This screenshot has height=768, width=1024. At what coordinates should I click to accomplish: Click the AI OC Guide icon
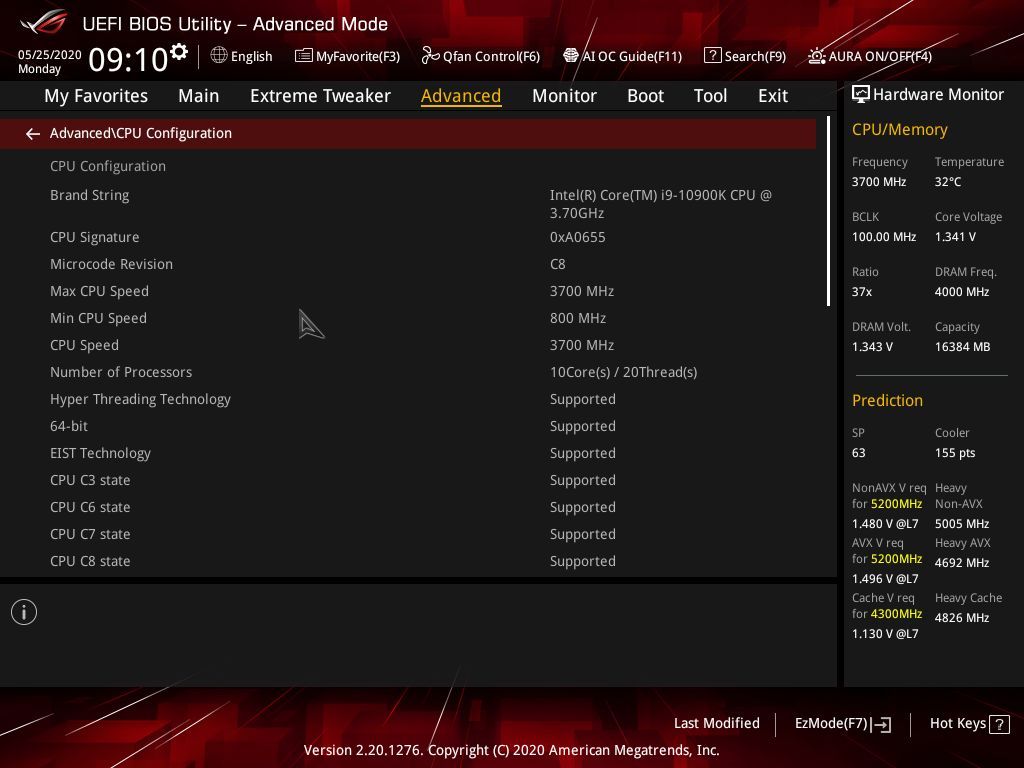coord(570,56)
